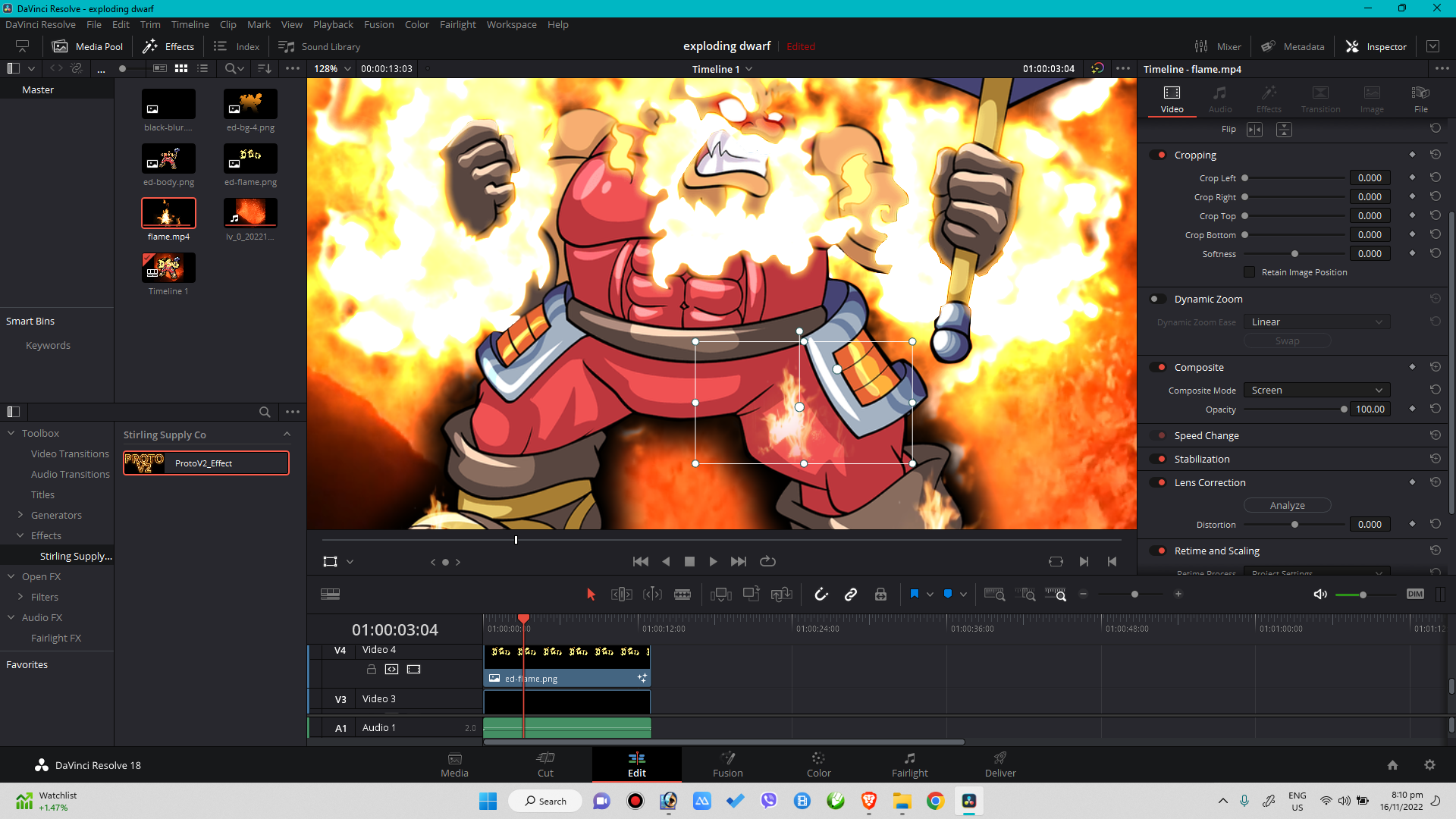Toggle timeline Snapping magnet icon

pyautogui.click(x=821, y=595)
